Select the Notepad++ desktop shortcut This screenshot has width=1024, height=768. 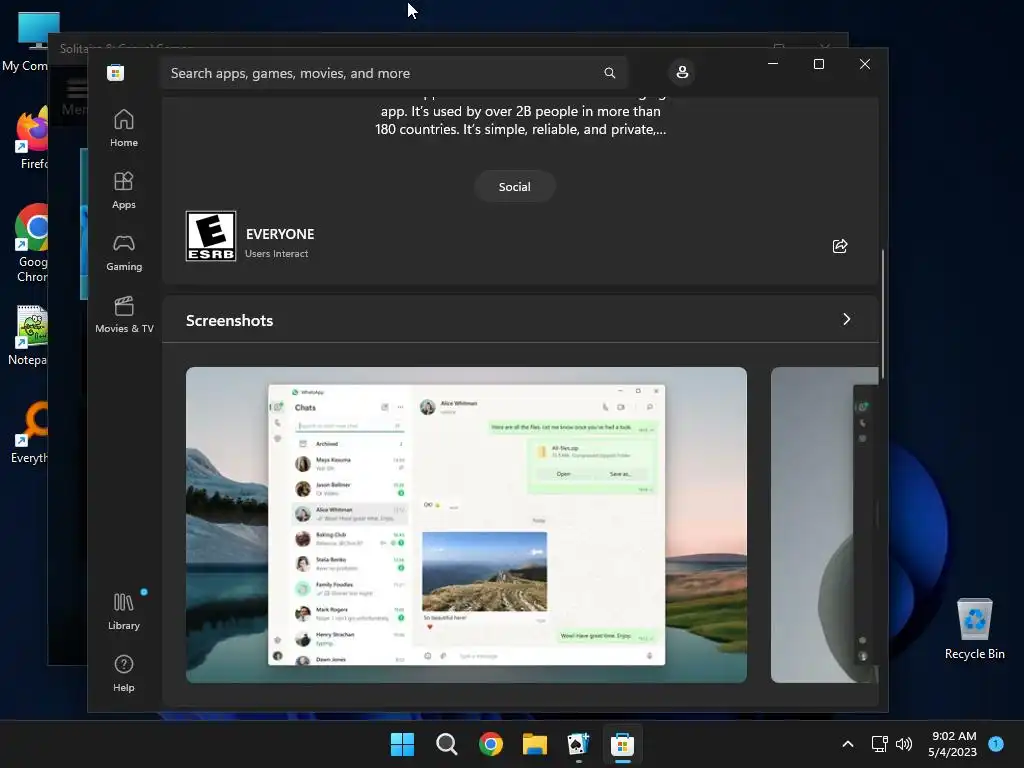click(x=29, y=336)
